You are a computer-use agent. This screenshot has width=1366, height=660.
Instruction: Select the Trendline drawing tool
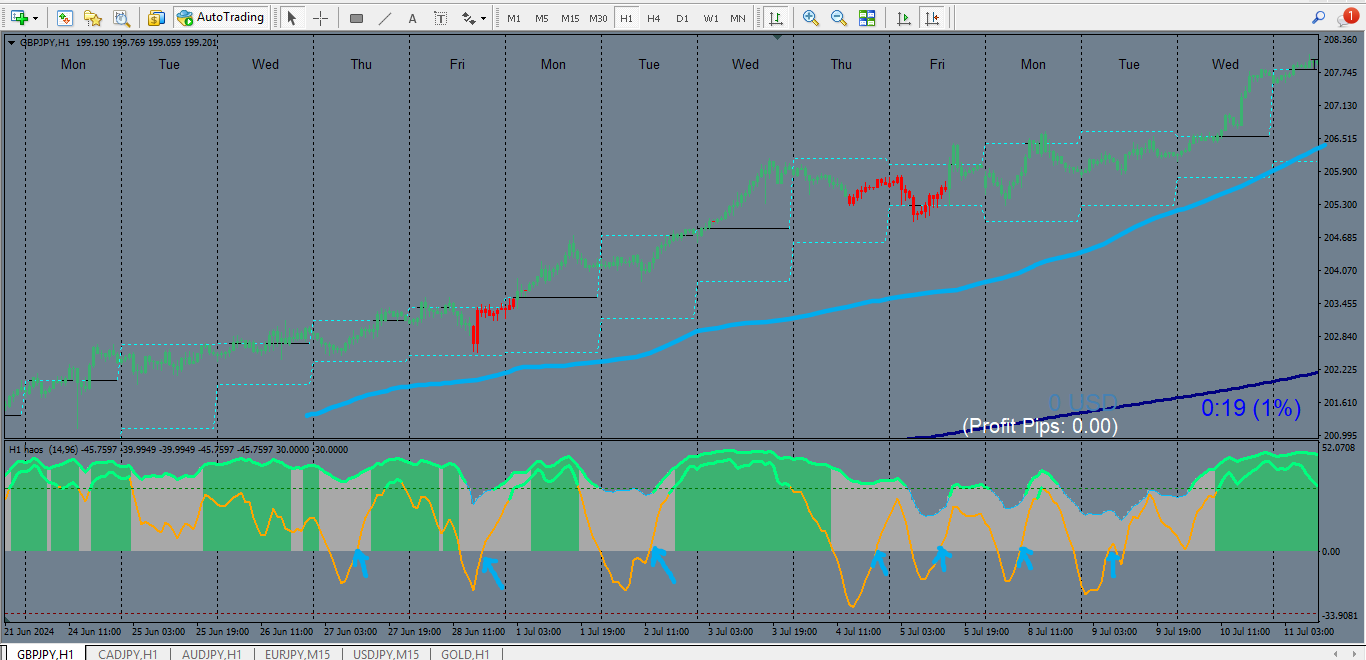(385, 18)
